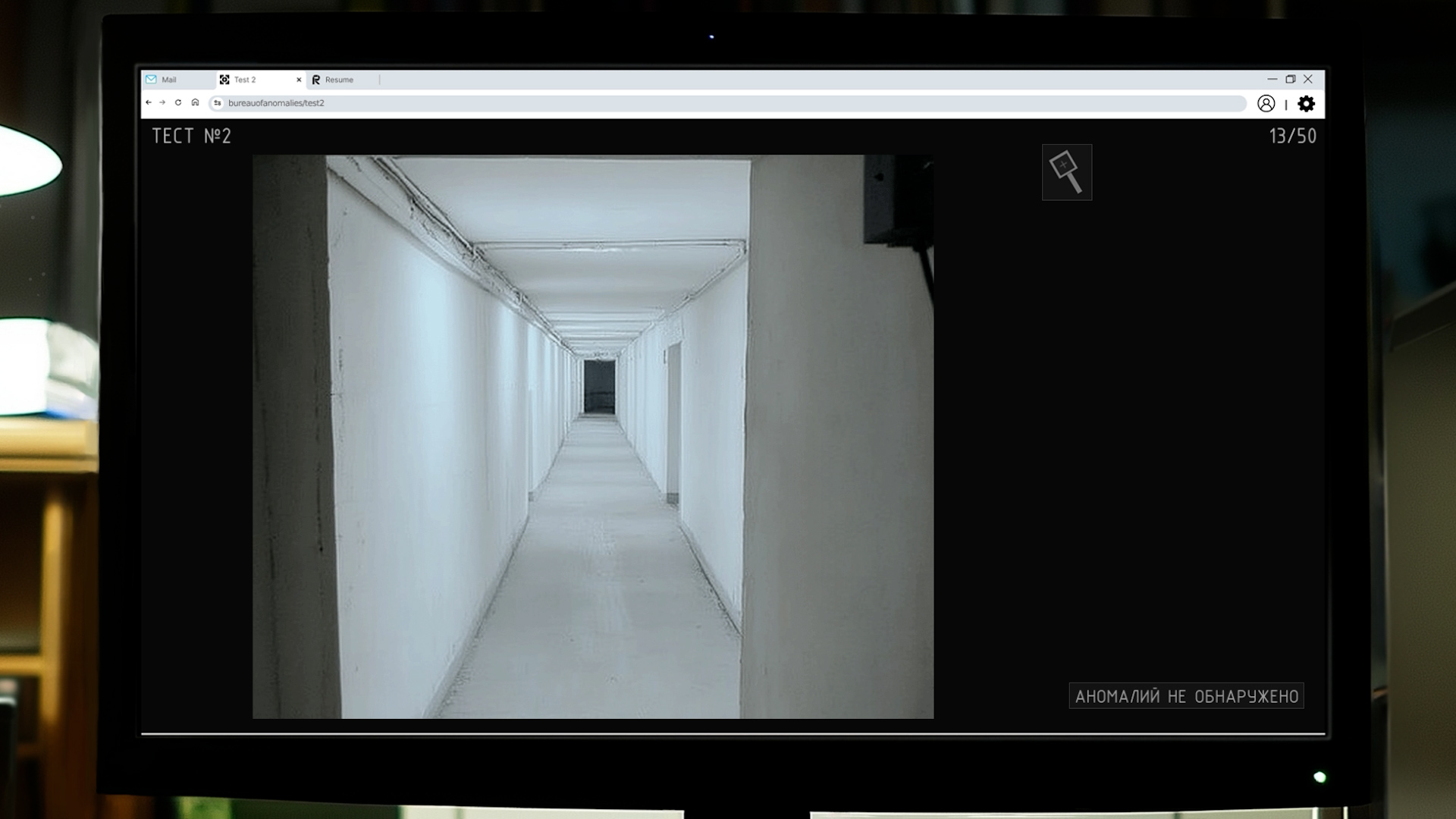
Task: Click the back navigation arrow
Action: click(147, 102)
